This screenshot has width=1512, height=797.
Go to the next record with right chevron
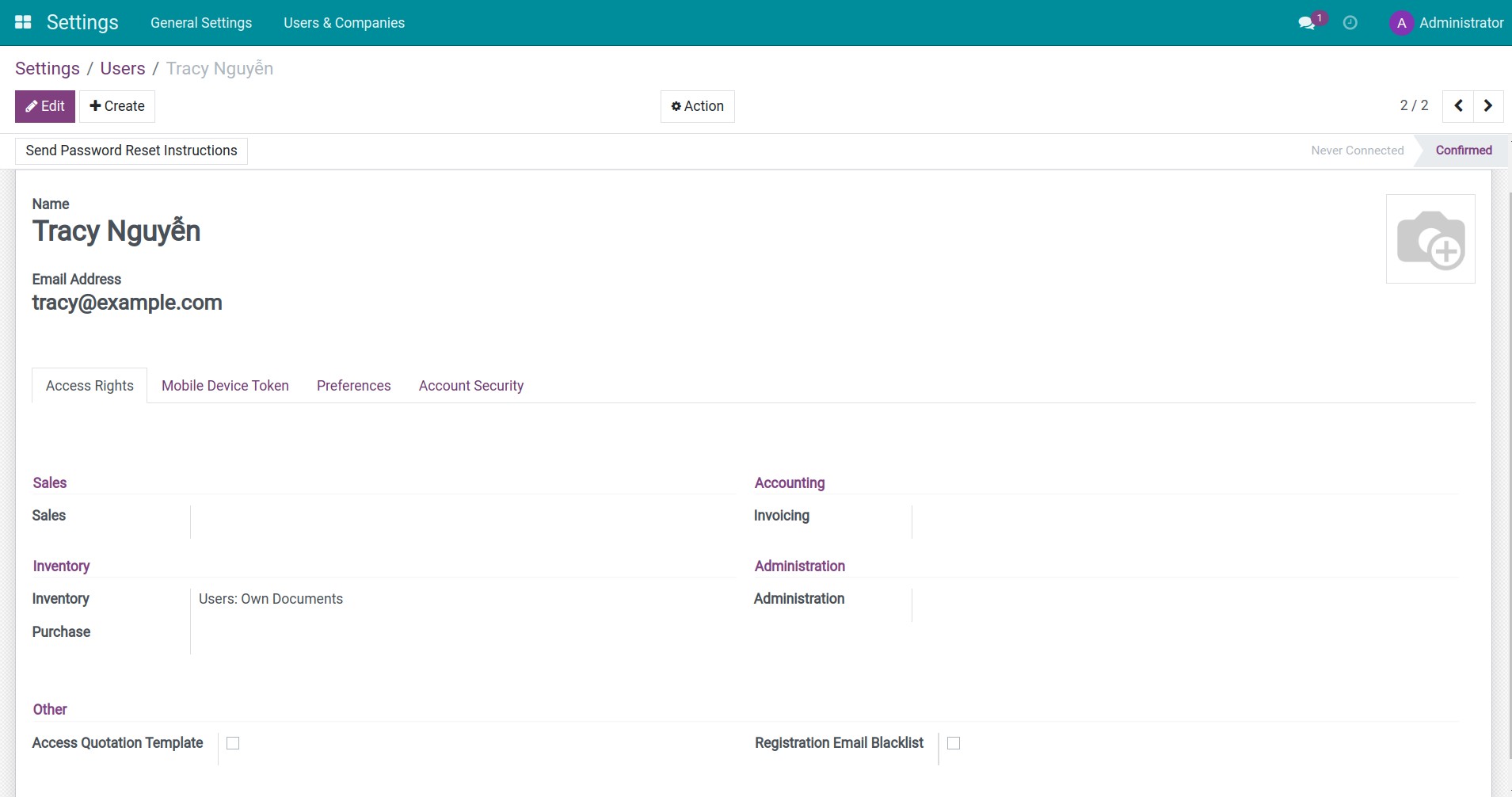point(1488,105)
